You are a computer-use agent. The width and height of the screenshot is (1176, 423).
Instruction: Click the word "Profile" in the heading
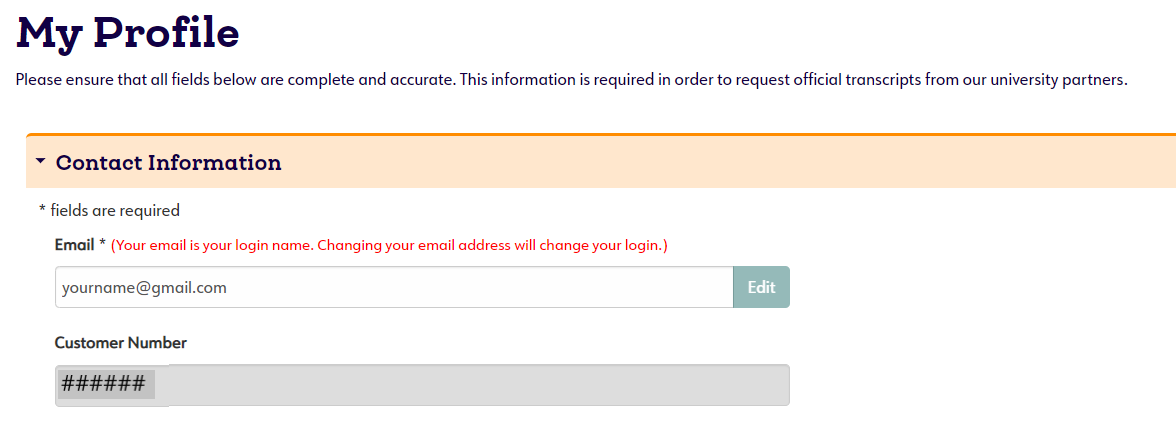pyautogui.click(x=166, y=33)
